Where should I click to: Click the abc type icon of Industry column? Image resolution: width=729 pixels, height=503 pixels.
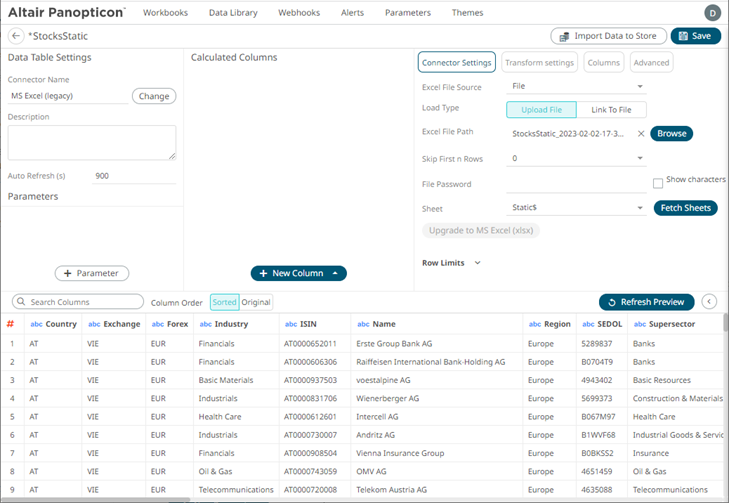(x=205, y=324)
